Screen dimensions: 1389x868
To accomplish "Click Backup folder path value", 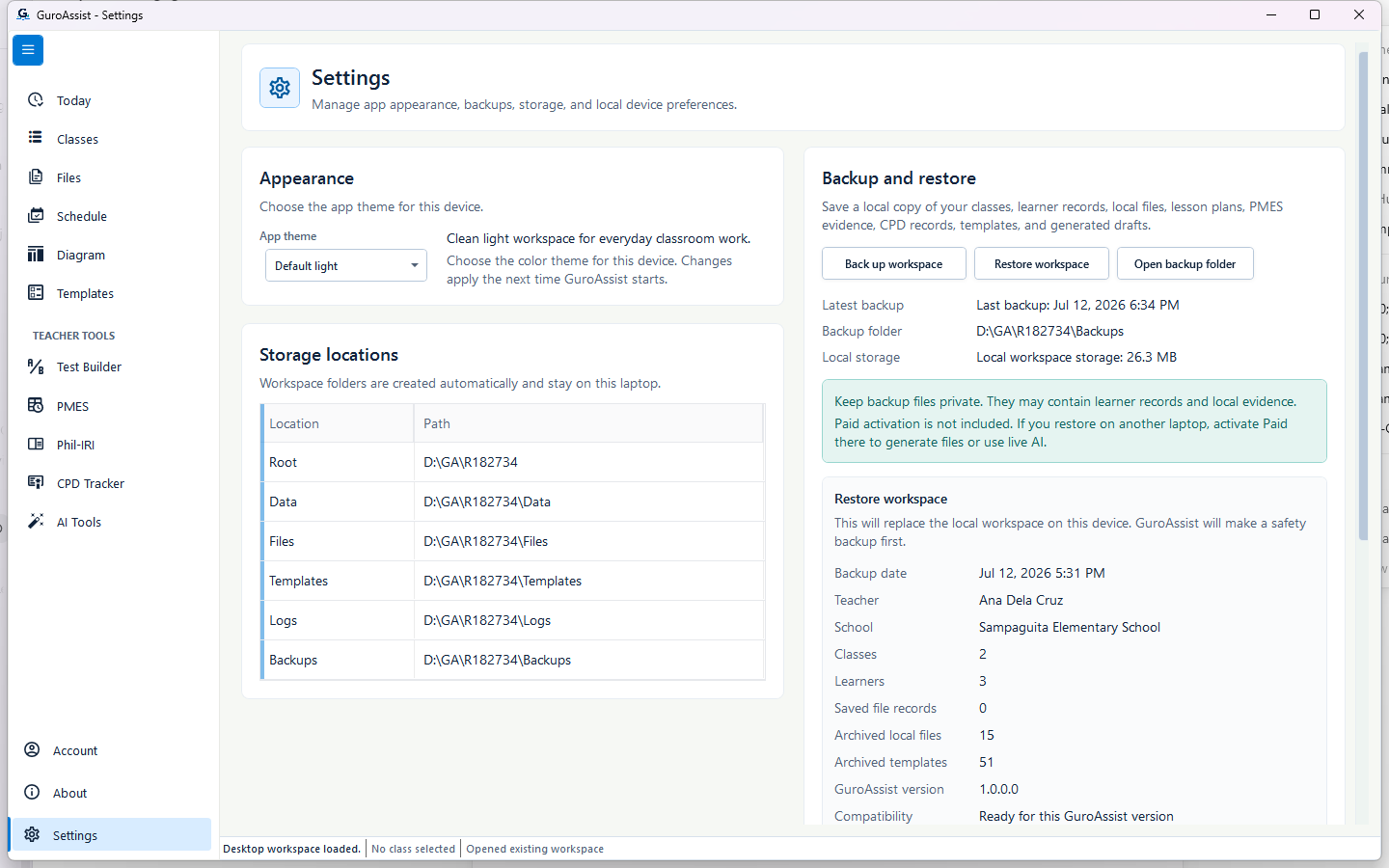I will [x=1049, y=331].
